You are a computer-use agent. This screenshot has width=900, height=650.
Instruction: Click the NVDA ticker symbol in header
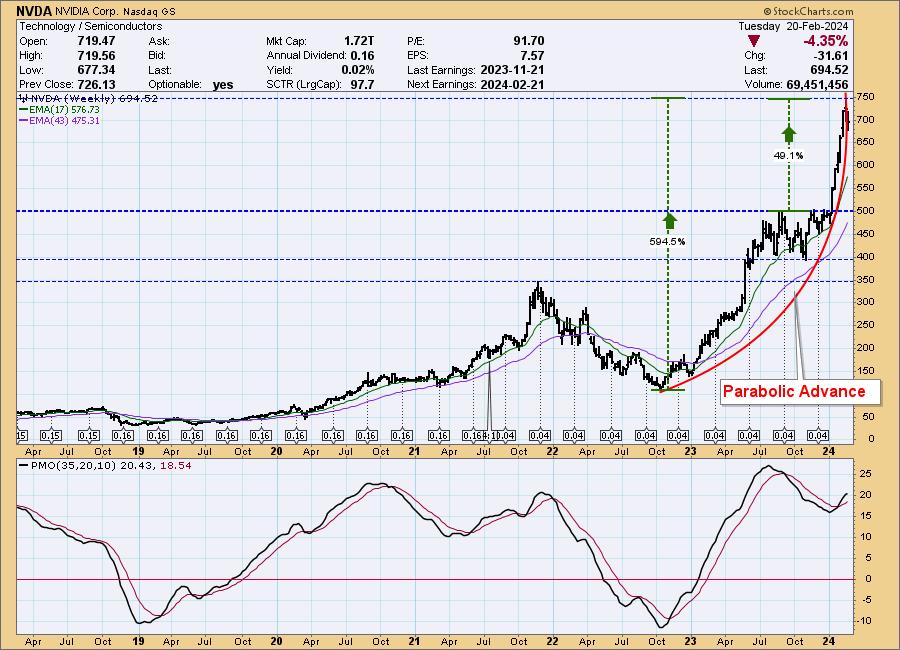pyautogui.click(x=34, y=11)
